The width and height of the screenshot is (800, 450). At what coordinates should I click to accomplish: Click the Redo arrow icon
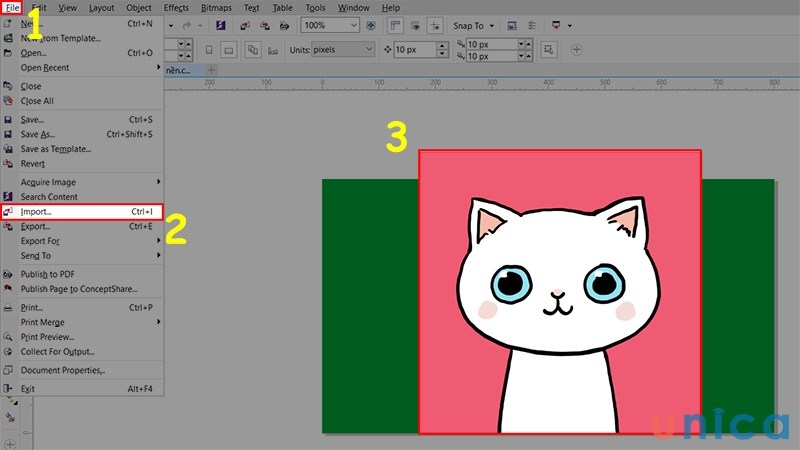(187, 25)
